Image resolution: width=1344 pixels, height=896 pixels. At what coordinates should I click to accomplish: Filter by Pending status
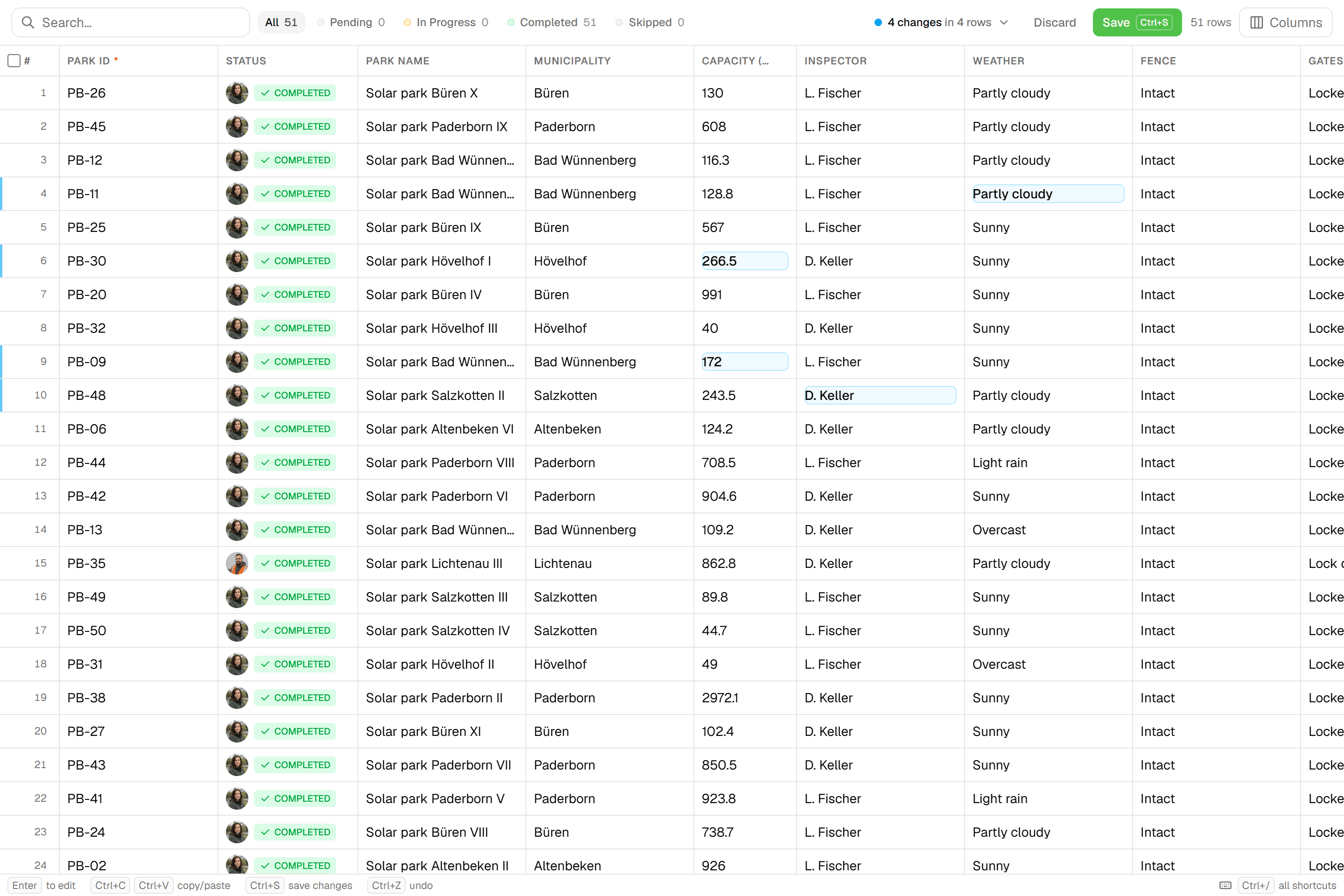pyautogui.click(x=351, y=22)
